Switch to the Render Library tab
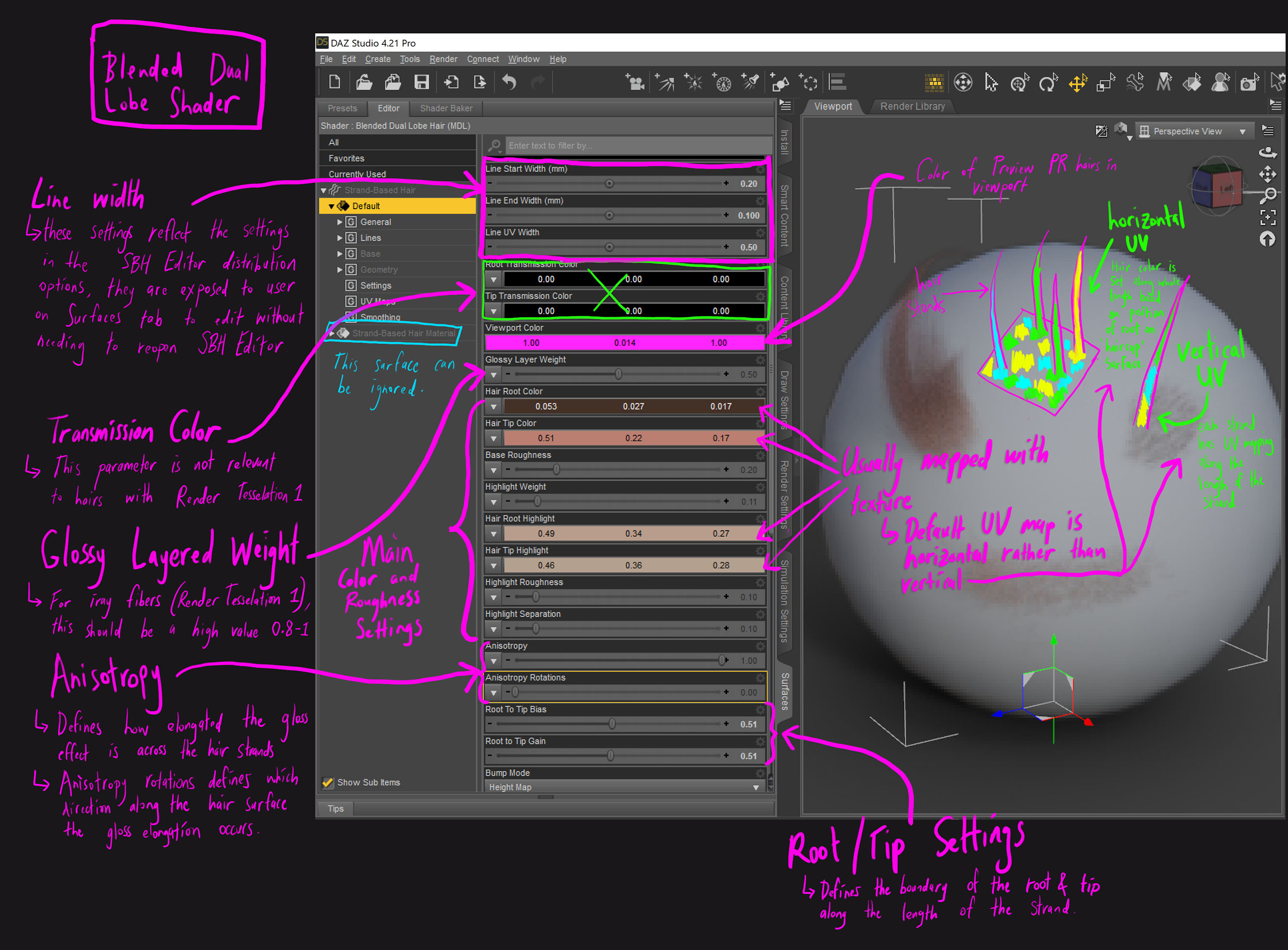Image resolution: width=1288 pixels, height=950 pixels. [912, 107]
